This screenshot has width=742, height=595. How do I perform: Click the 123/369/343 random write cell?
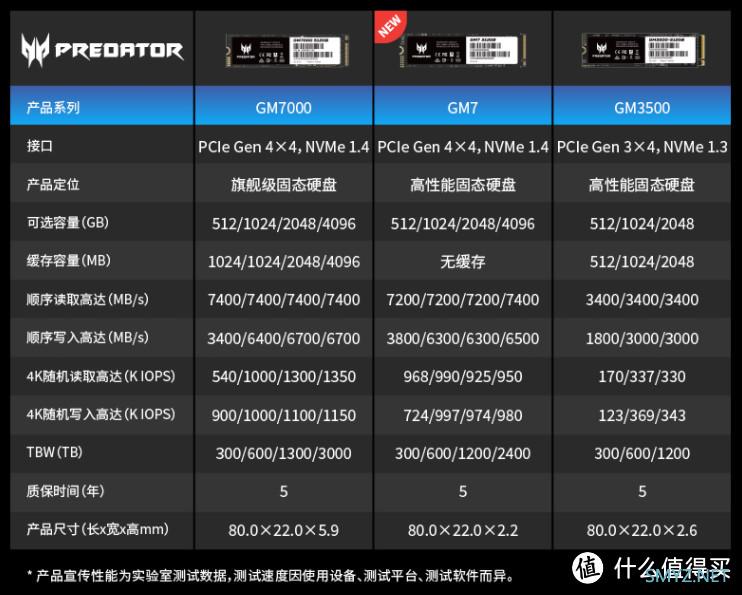[x=642, y=416]
